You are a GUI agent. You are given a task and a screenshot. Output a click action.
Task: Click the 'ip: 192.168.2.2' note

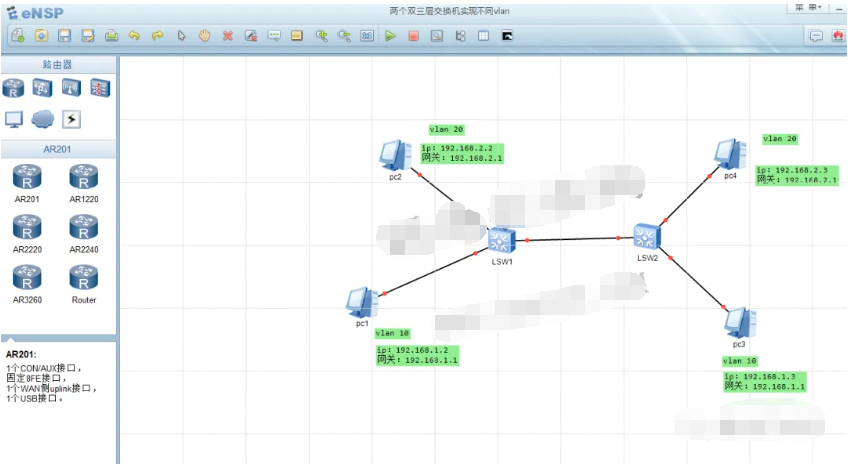462,154
